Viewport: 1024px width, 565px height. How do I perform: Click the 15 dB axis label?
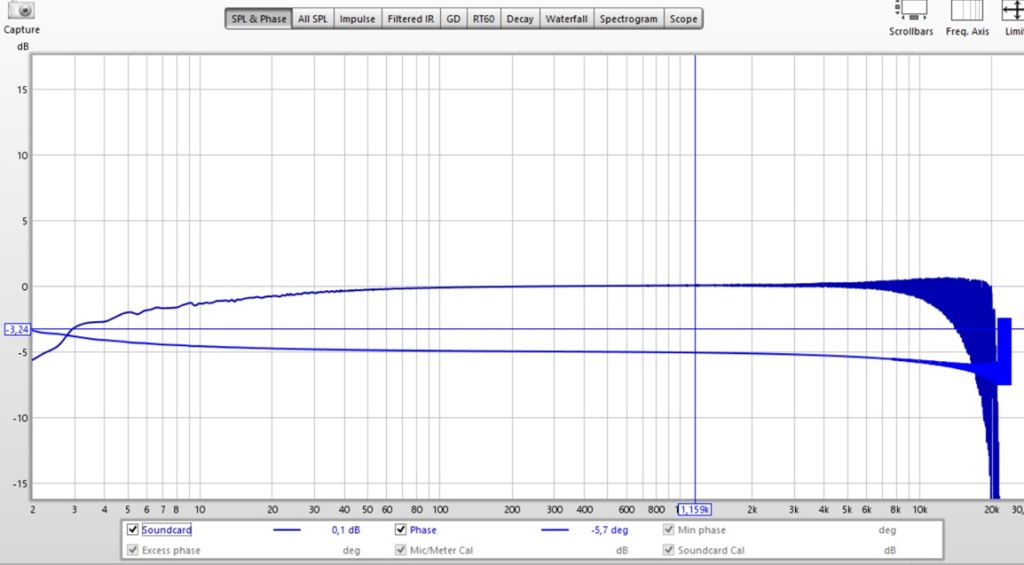coord(23,89)
